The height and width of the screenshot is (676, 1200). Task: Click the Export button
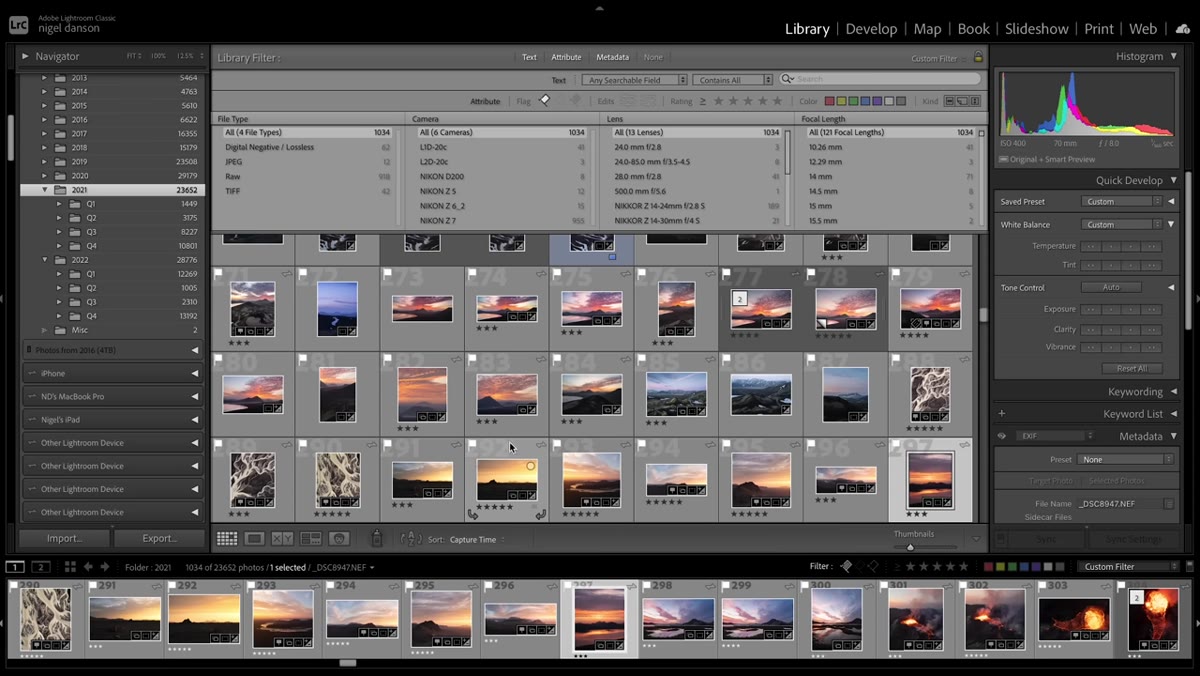[159, 538]
